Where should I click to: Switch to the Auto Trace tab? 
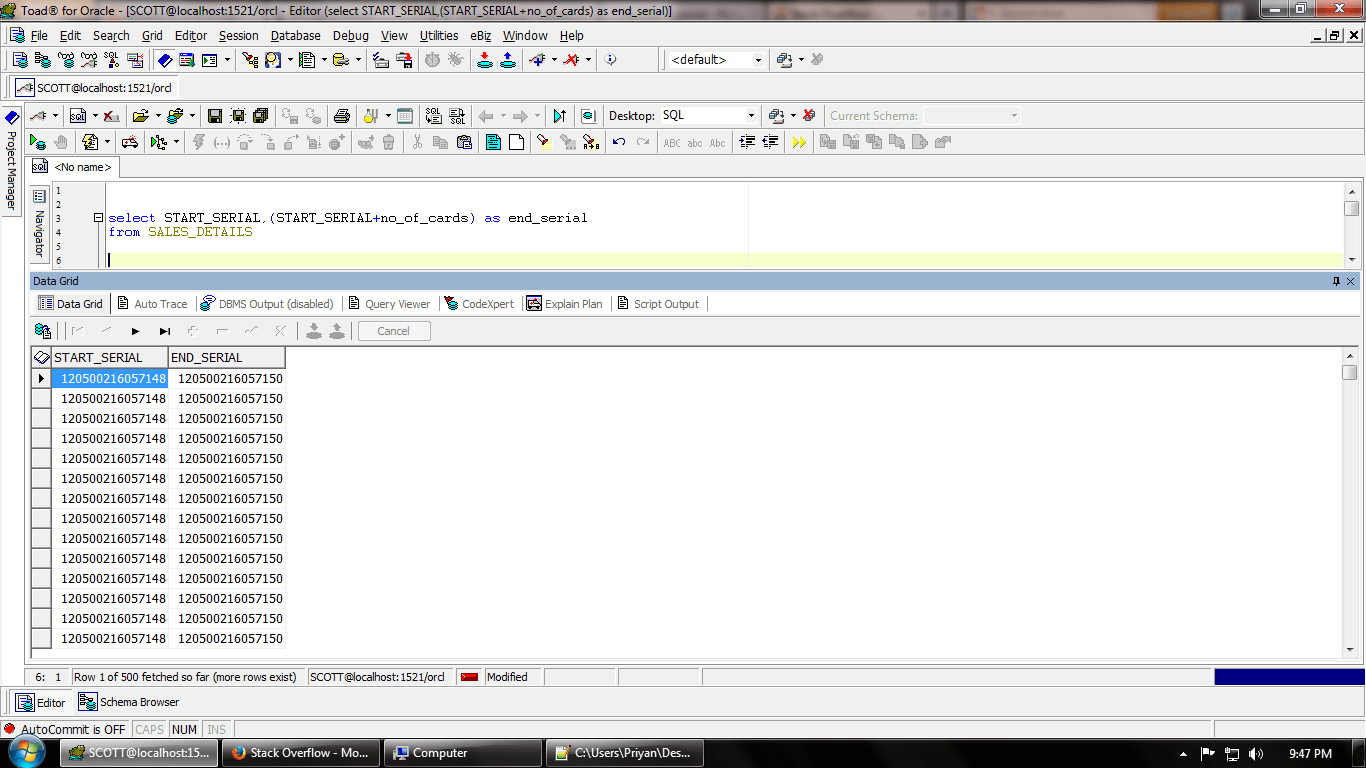[x=153, y=304]
